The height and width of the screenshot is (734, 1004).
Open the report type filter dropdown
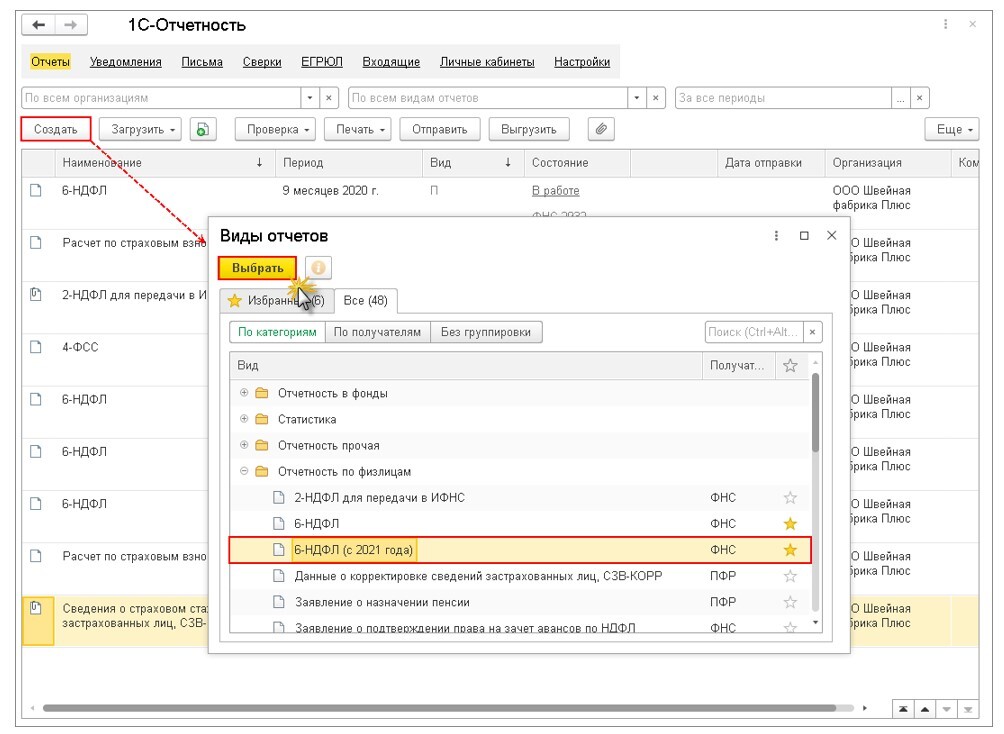pos(636,98)
